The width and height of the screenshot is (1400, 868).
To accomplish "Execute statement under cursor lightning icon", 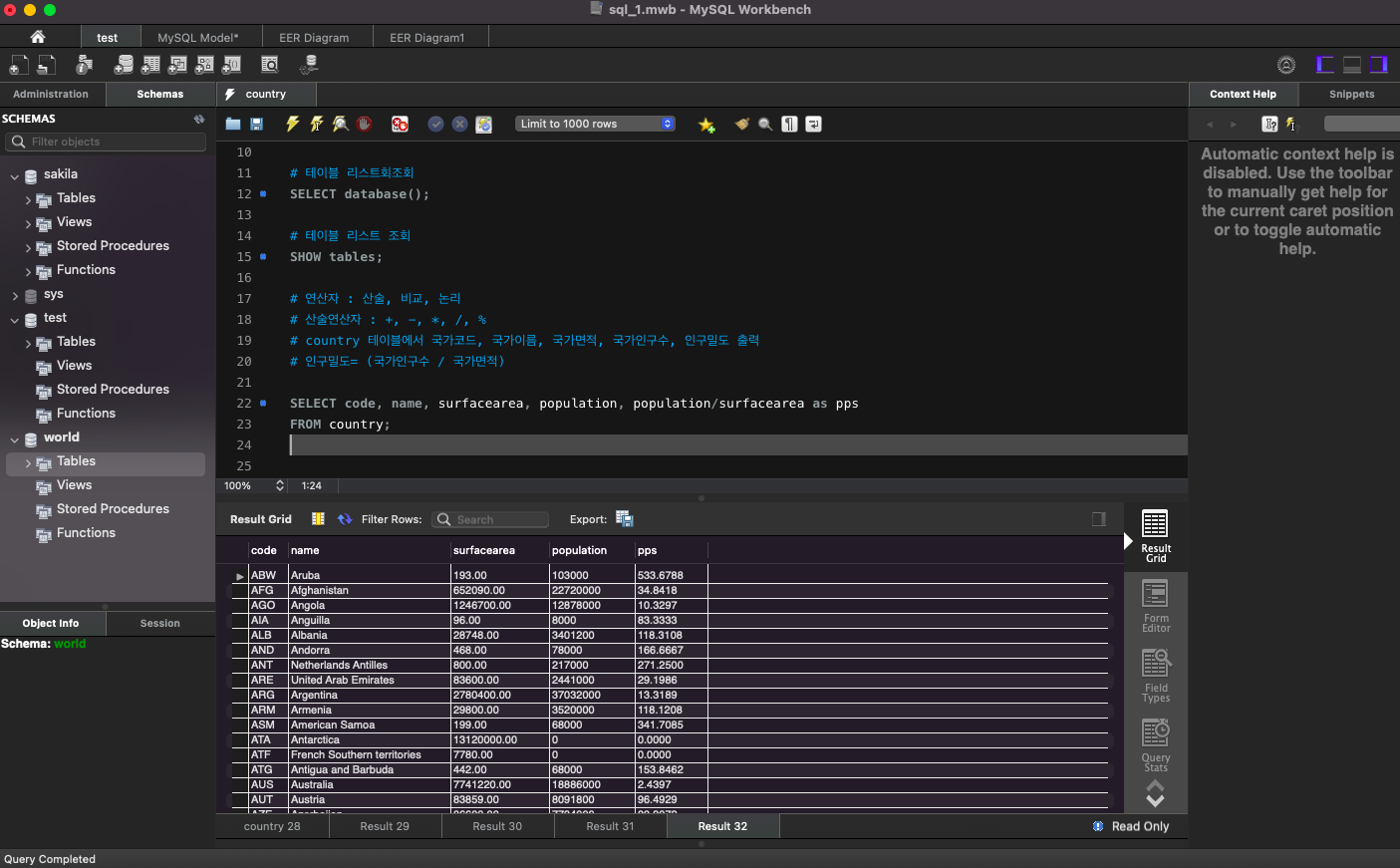I will [317, 125].
